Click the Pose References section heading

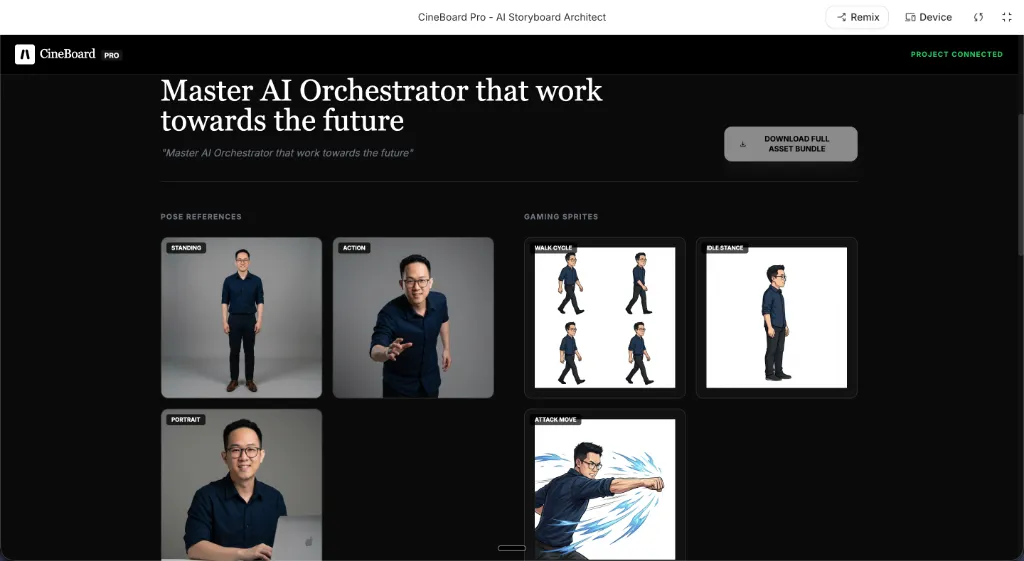pos(201,217)
